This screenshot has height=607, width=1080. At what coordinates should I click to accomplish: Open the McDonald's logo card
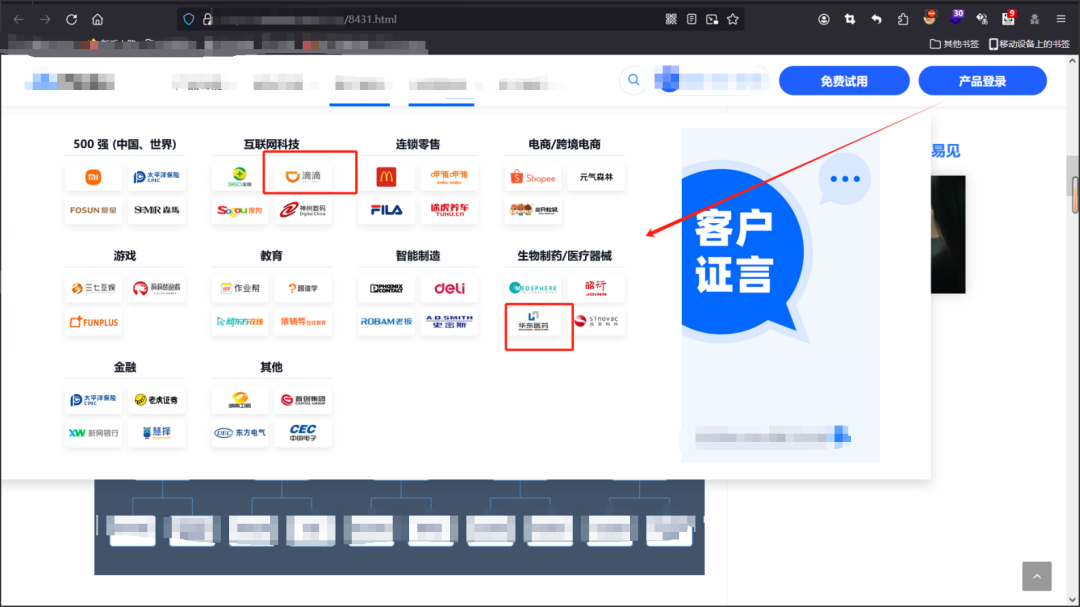pos(386,177)
